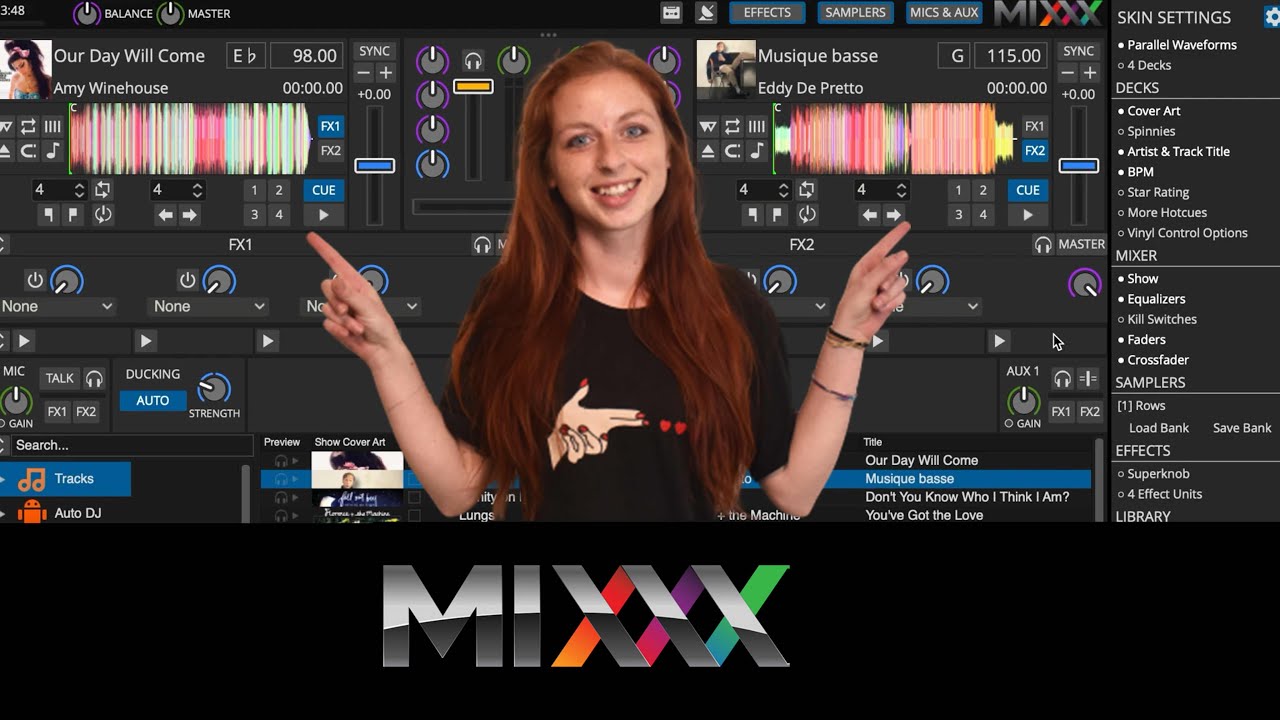The width and height of the screenshot is (1280, 720).
Task: Click Show Cover Art column header
Action: tap(350, 442)
